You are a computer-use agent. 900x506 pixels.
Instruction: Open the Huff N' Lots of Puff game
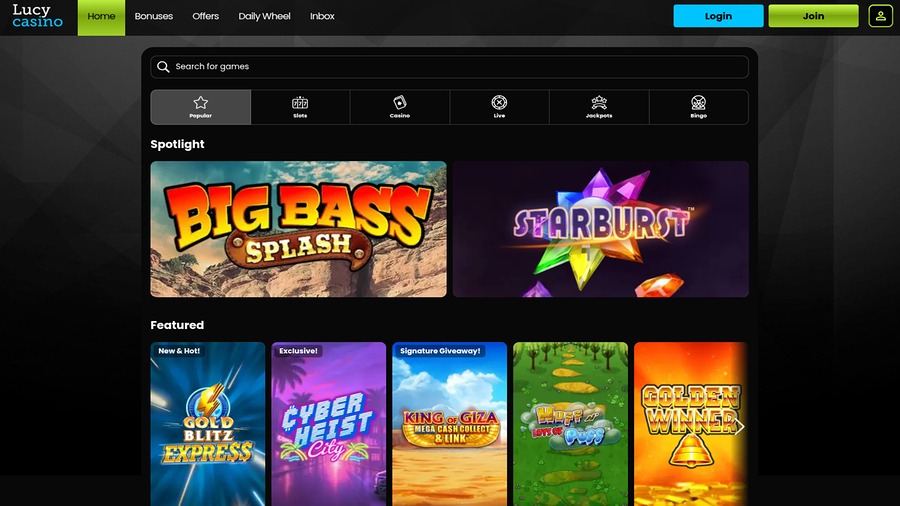tap(571, 424)
